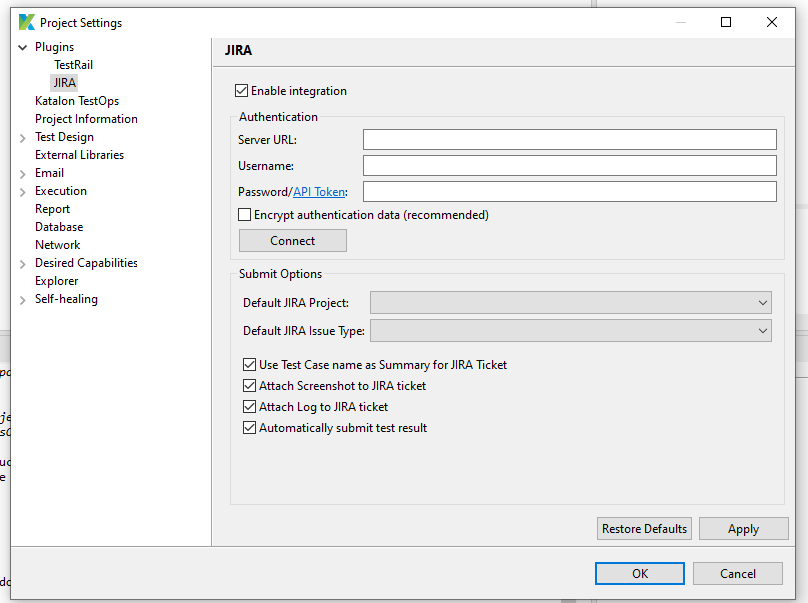
Task: Select Plugins tree item label
Action: 55,47
